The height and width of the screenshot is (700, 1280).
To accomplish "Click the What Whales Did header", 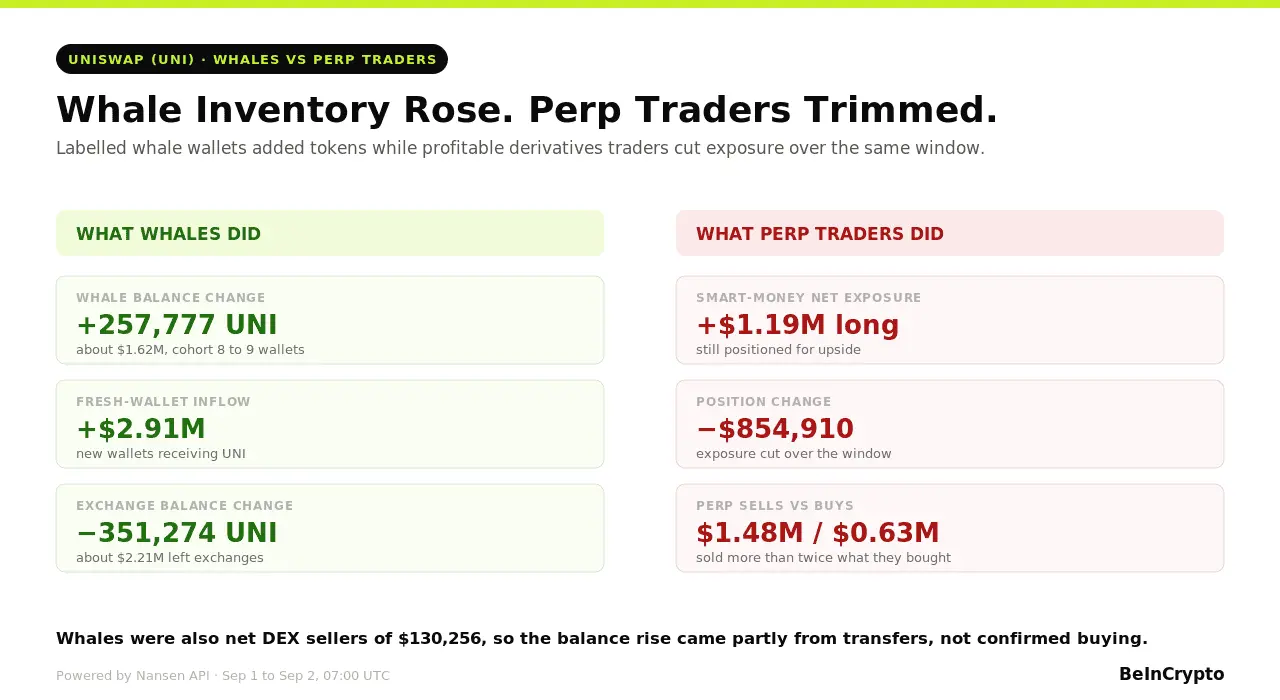I will (330, 233).
